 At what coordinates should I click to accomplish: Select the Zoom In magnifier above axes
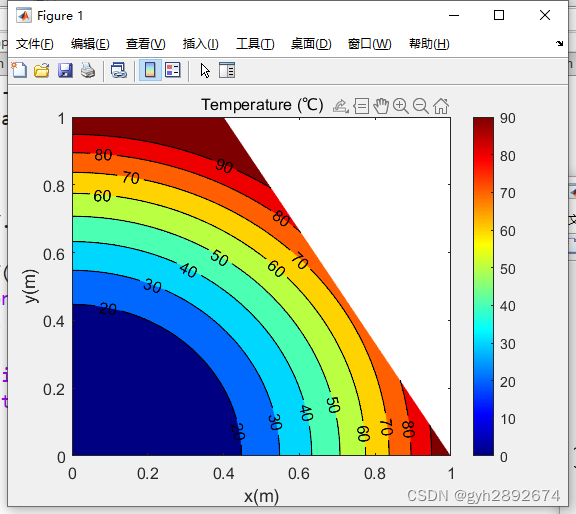pyautogui.click(x=401, y=106)
